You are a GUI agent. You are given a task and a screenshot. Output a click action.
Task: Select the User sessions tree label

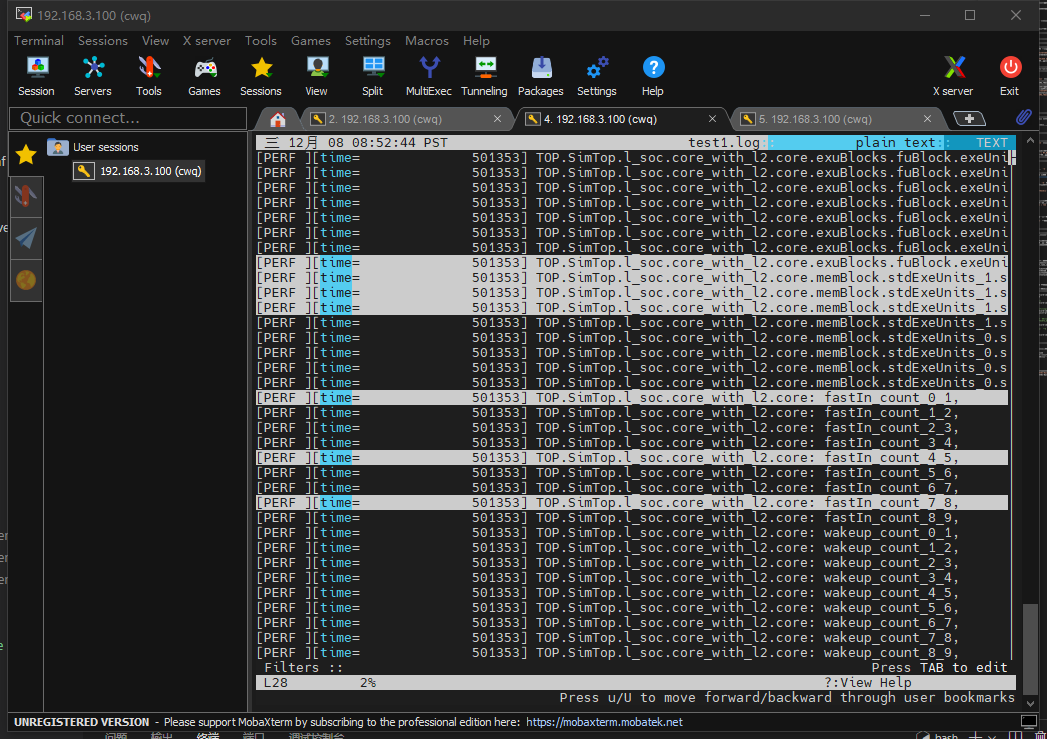(106, 147)
